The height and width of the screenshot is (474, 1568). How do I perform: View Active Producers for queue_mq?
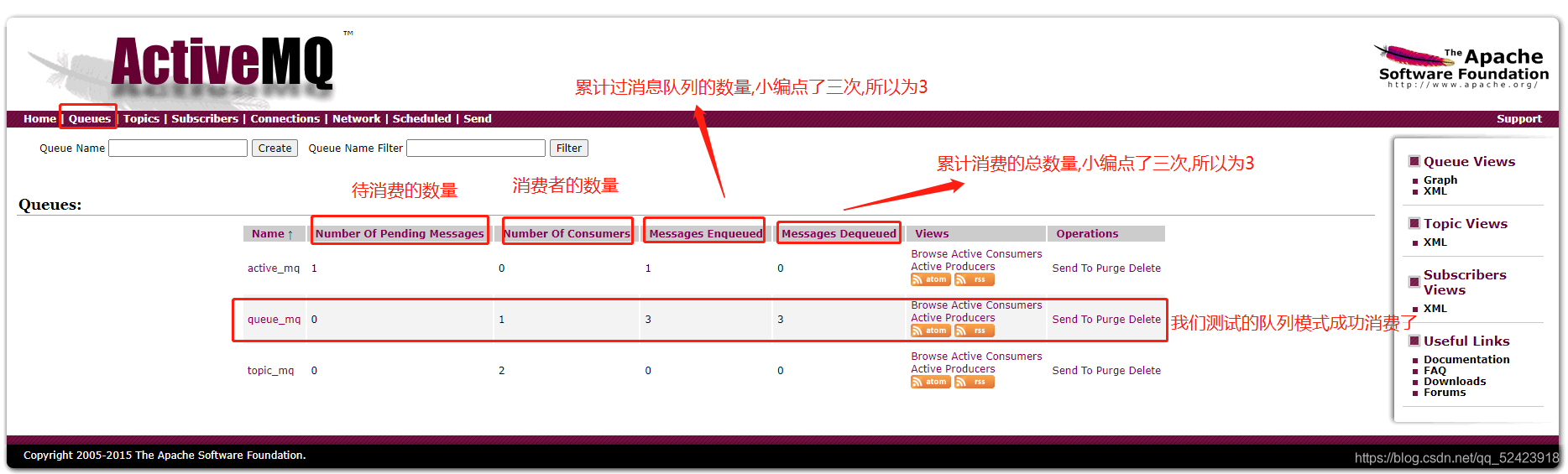[x=953, y=318]
